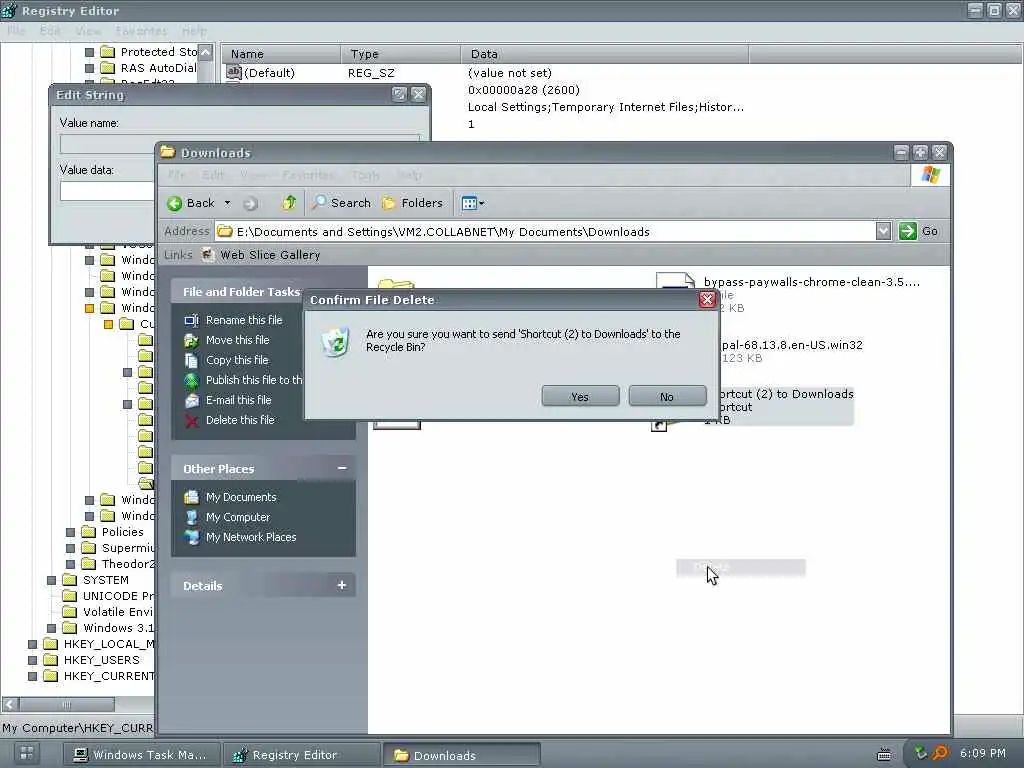The width and height of the screenshot is (1024, 768).
Task: Open the address bar dropdown arrow
Action: coord(883,231)
